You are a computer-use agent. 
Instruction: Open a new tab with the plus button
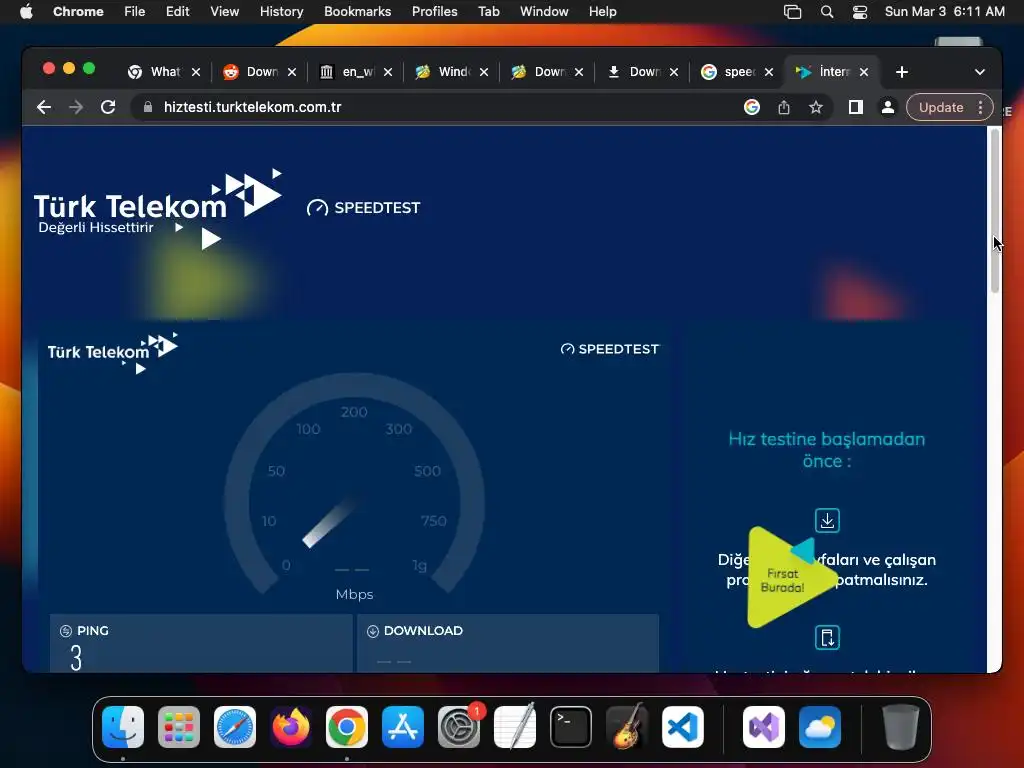(x=902, y=72)
